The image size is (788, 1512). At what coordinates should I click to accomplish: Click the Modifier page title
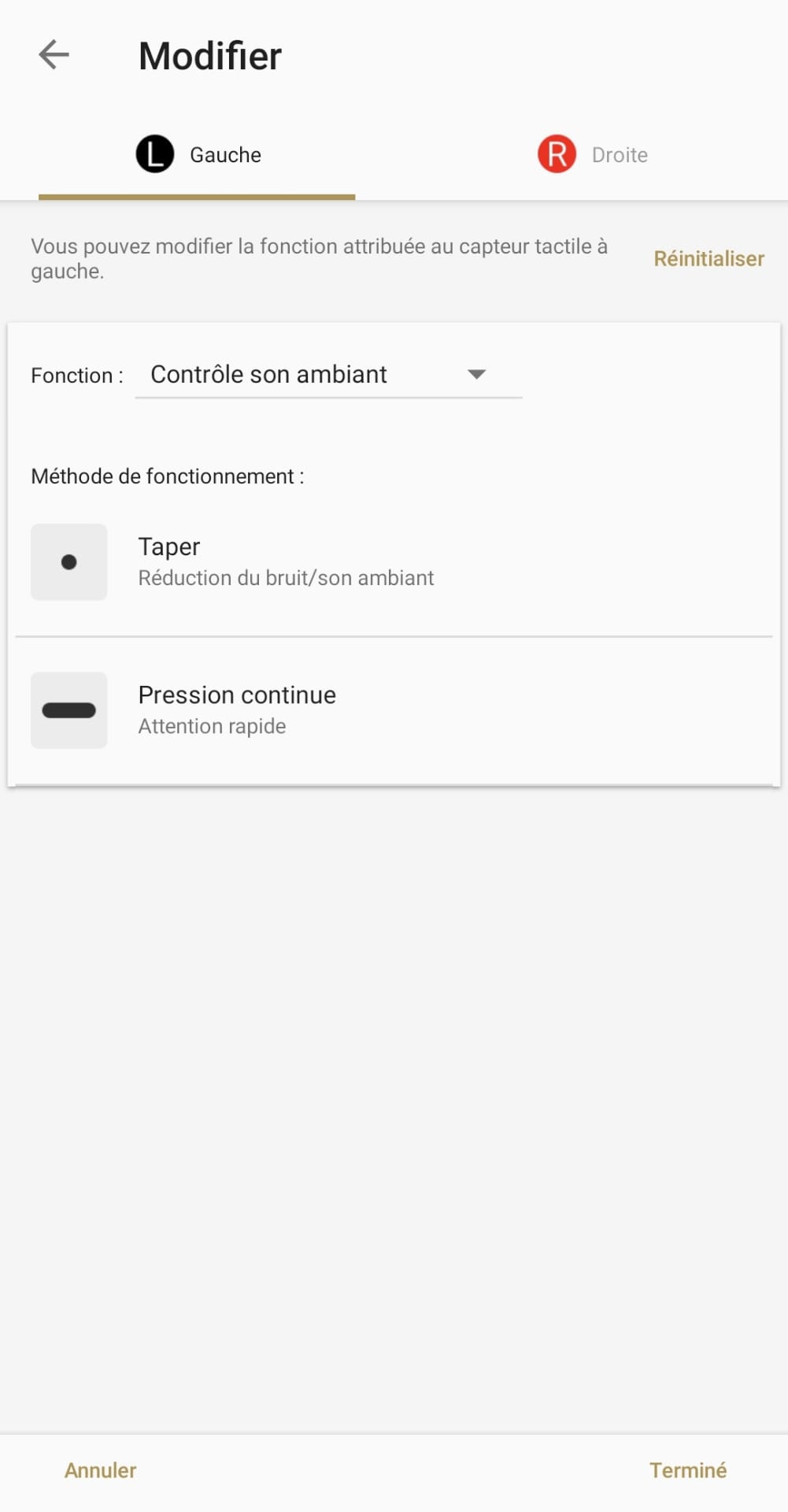210,56
